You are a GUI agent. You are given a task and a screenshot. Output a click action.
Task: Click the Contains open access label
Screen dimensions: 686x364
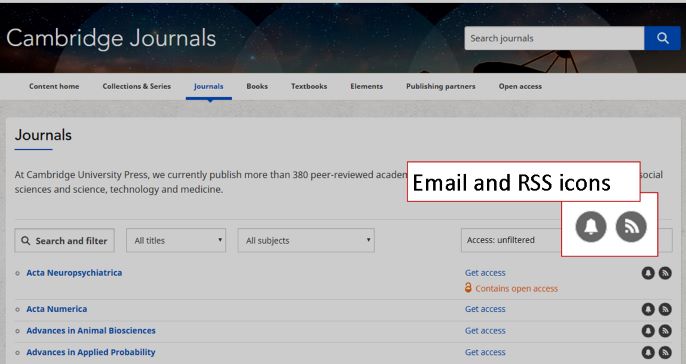coord(516,289)
